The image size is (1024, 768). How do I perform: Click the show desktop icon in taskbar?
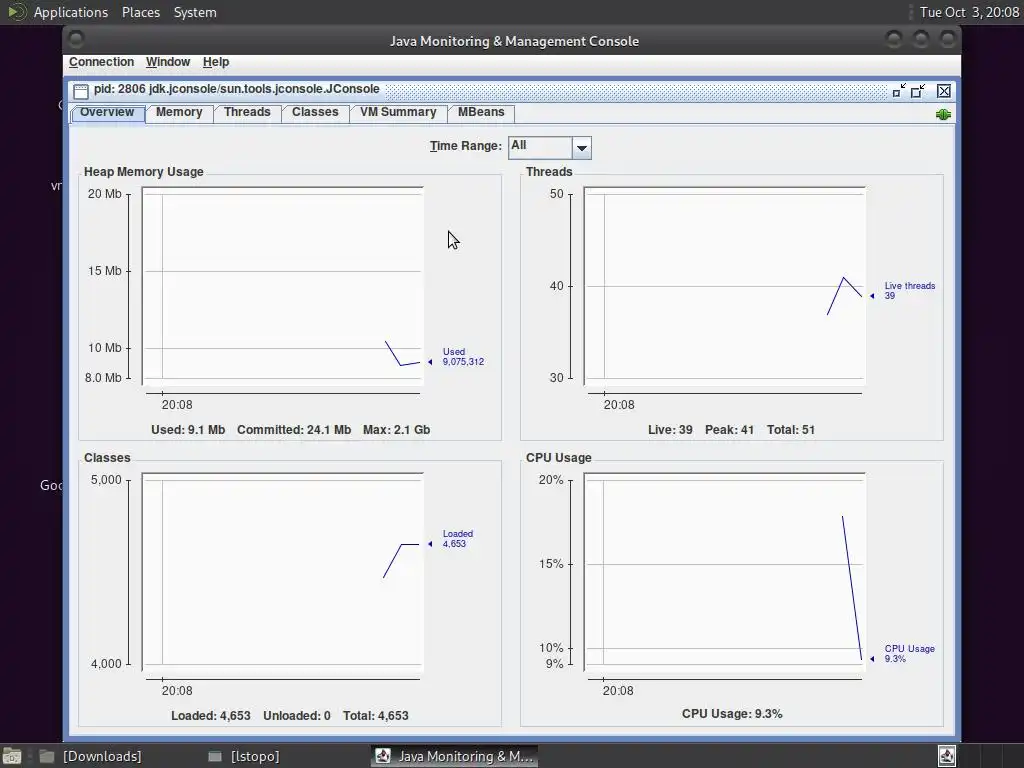[x=12, y=756]
